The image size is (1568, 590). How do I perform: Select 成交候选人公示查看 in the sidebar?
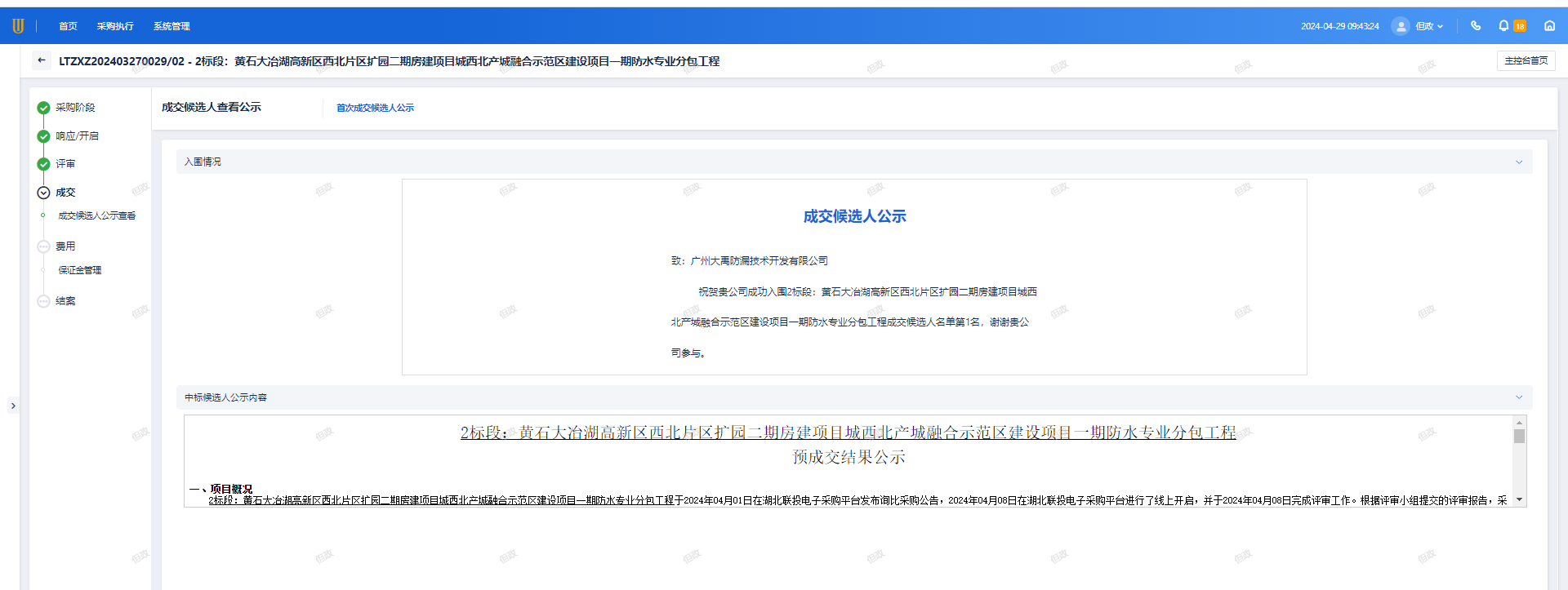(x=96, y=216)
